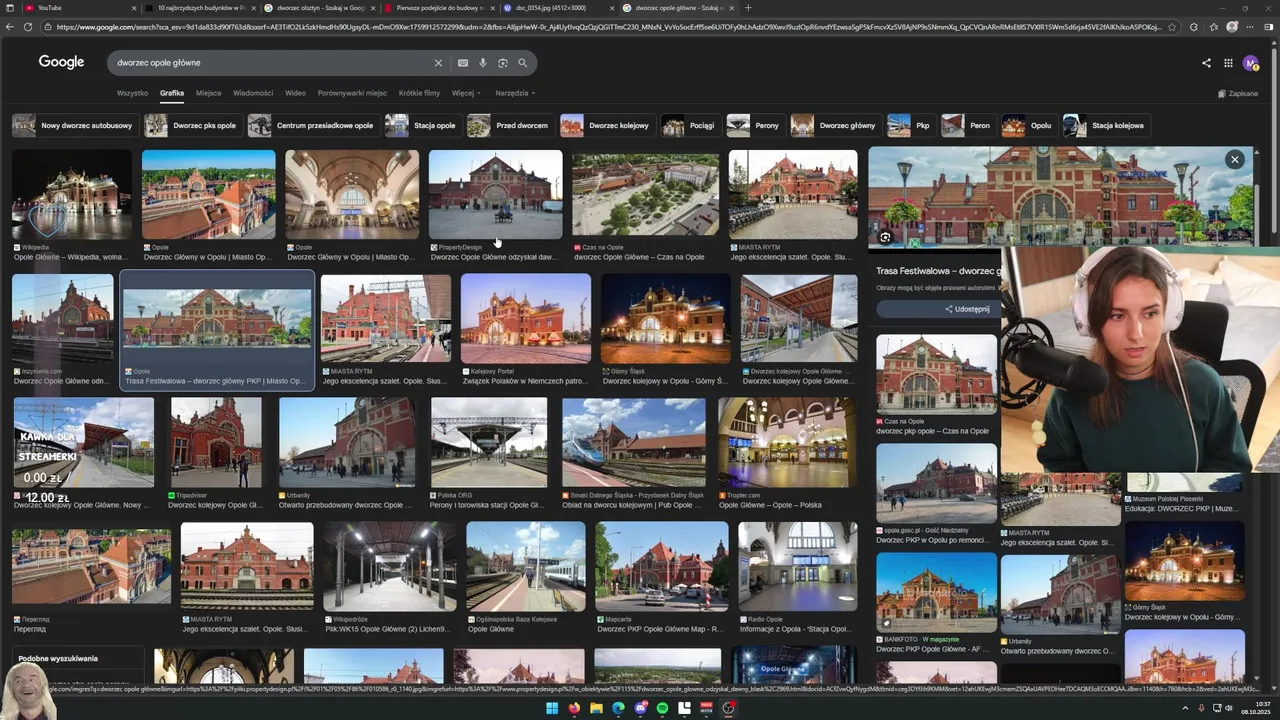This screenshot has height=720, width=1280.
Task: Select the 'Stacja opole' chip
Action: [x=422, y=125]
